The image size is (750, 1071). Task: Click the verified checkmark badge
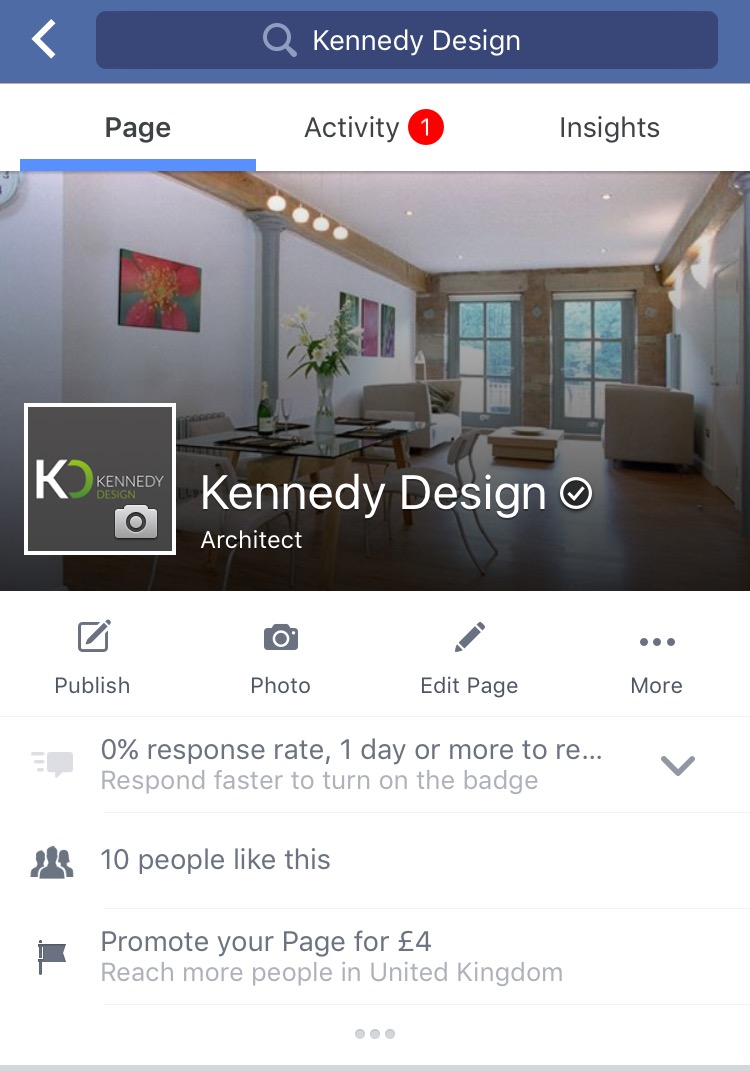[x=576, y=493]
